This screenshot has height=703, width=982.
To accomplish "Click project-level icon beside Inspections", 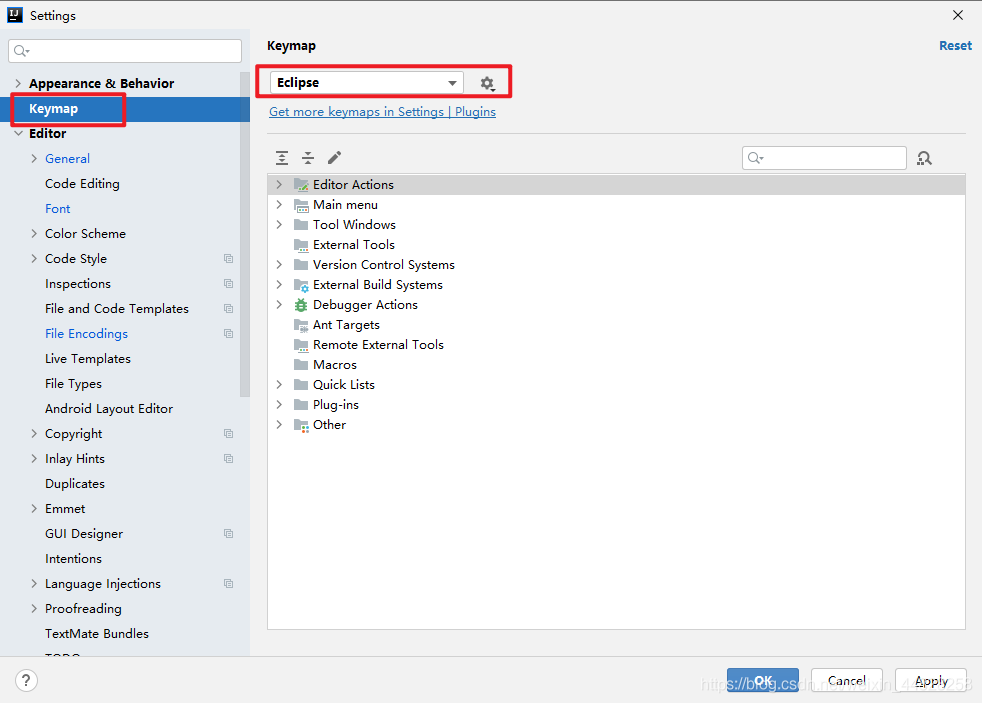I will 229,284.
